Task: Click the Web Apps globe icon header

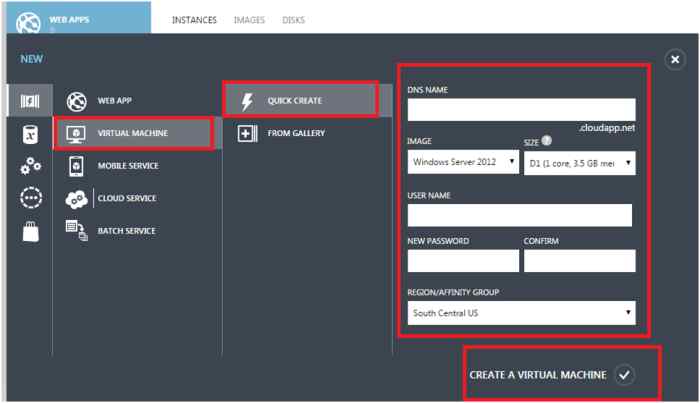Action: (x=28, y=23)
